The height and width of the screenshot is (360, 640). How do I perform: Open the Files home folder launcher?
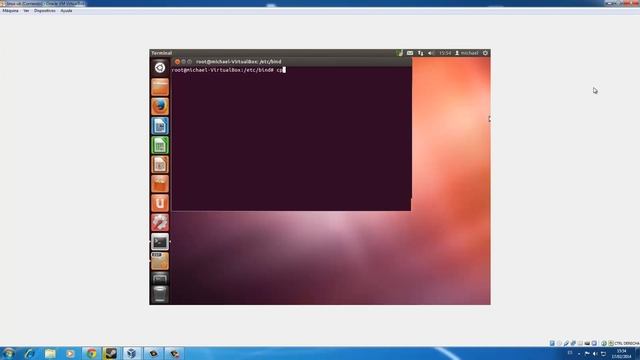pos(160,87)
